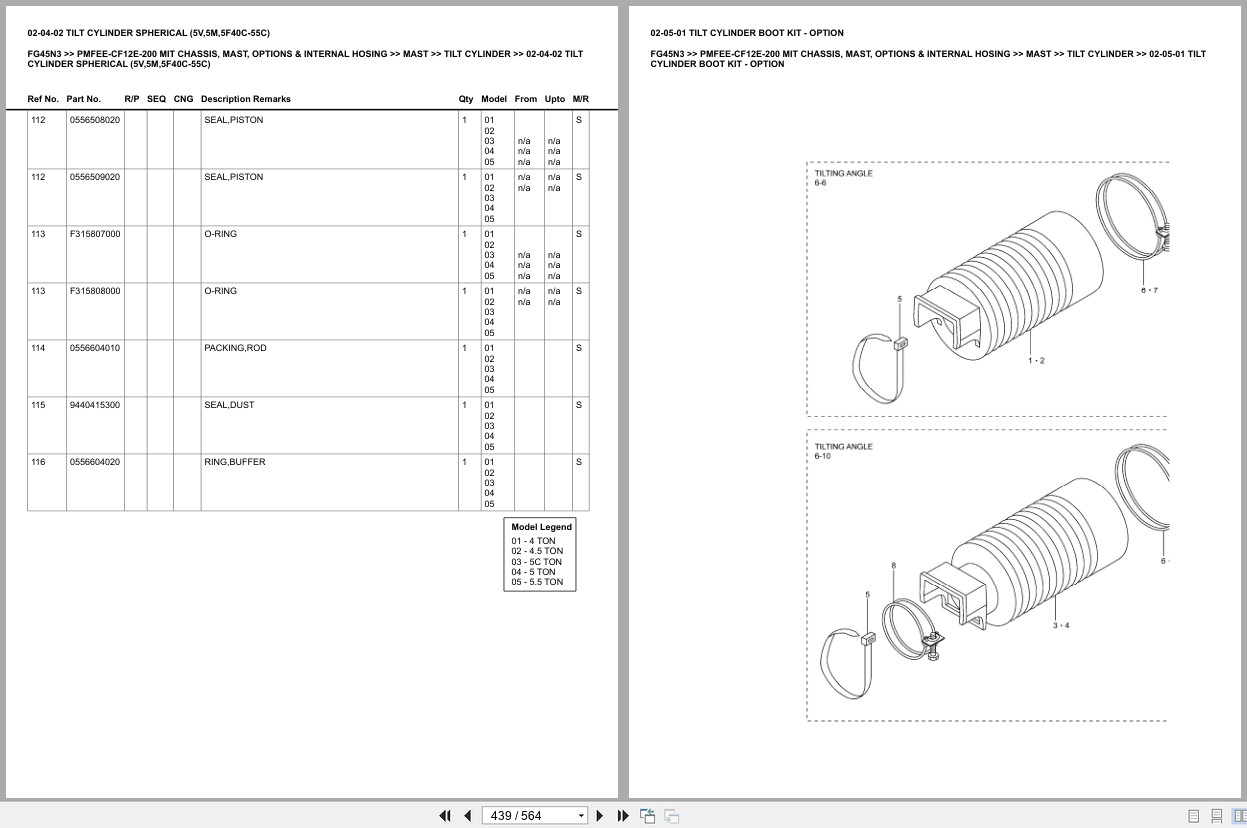Click callout 8 in lower diagram
1247x828 pixels.
[893, 566]
